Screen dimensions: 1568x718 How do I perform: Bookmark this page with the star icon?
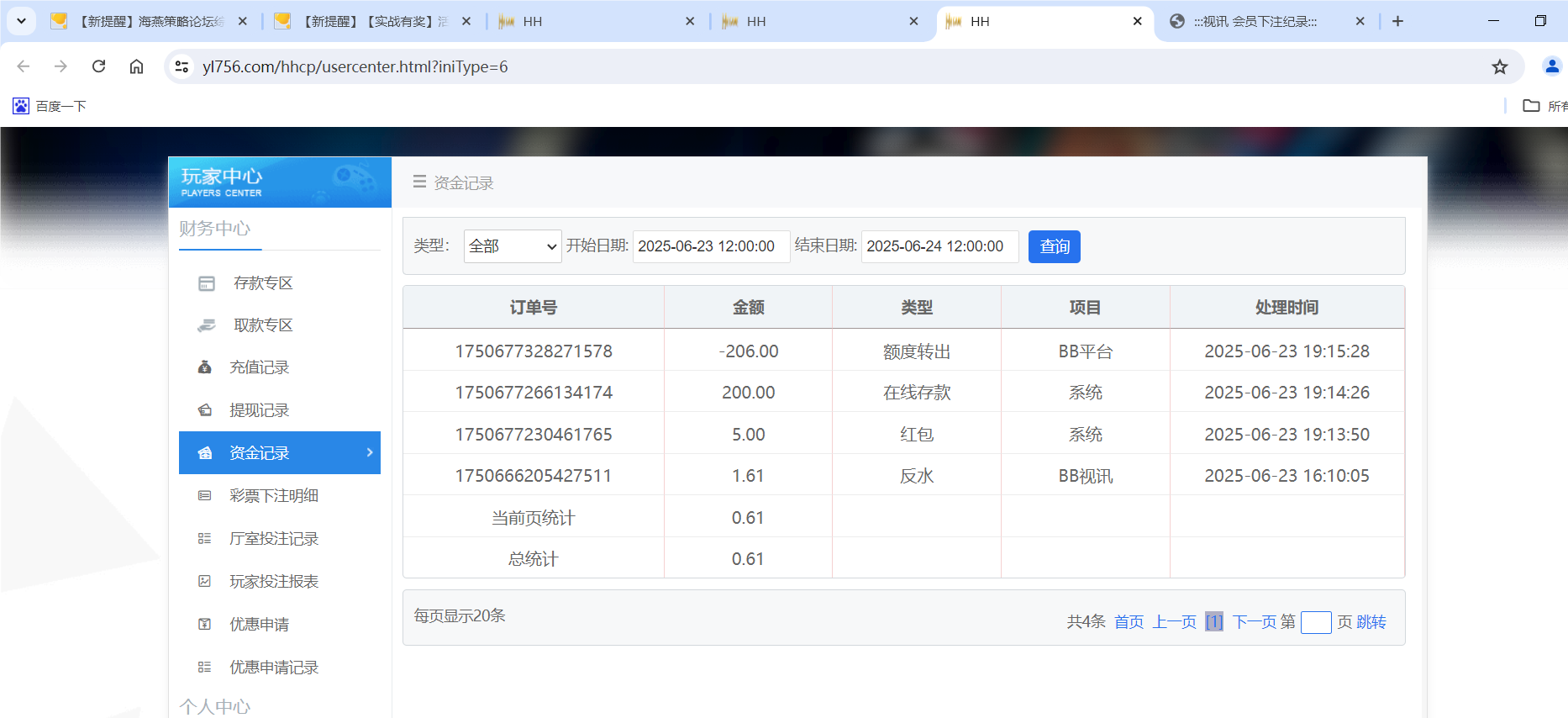click(1499, 67)
